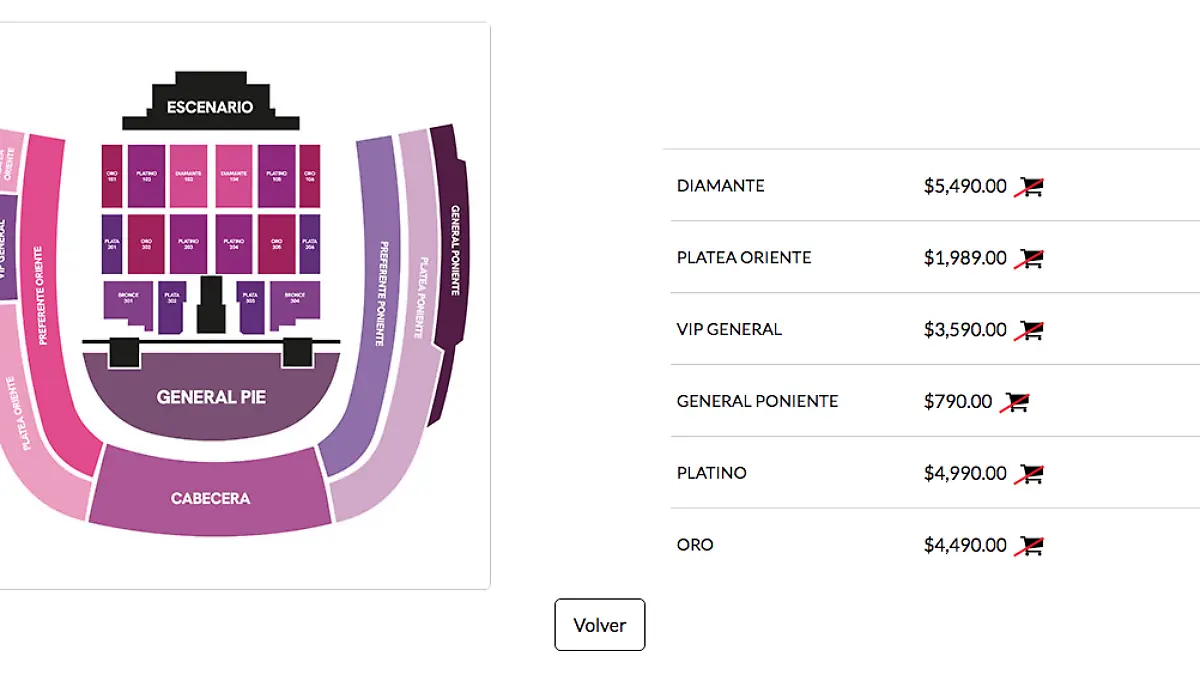Click the cart icon in VIP GENERAL row
Viewport: 1200px width, 675px height.
[1029, 330]
